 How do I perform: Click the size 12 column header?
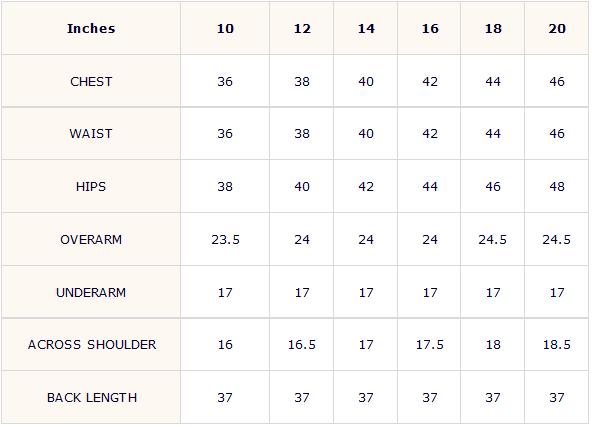[x=302, y=28]
